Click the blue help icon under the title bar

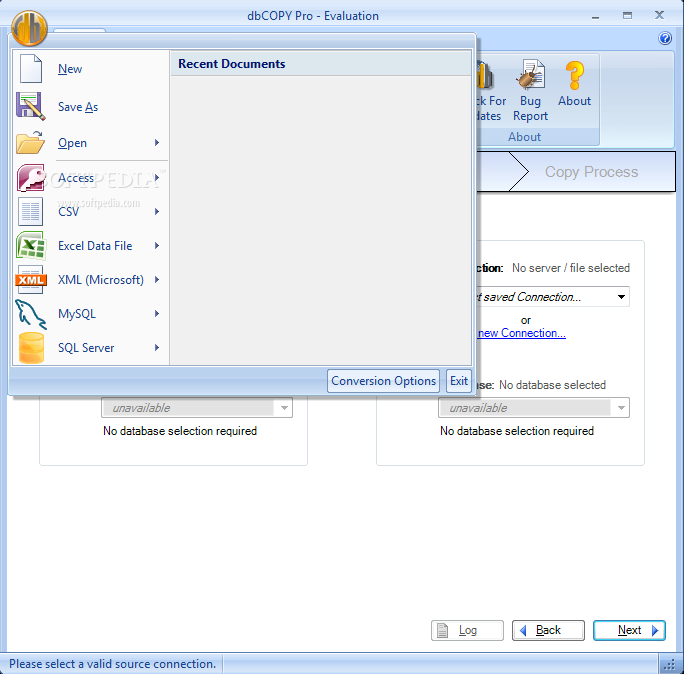[x=665, y=38]
